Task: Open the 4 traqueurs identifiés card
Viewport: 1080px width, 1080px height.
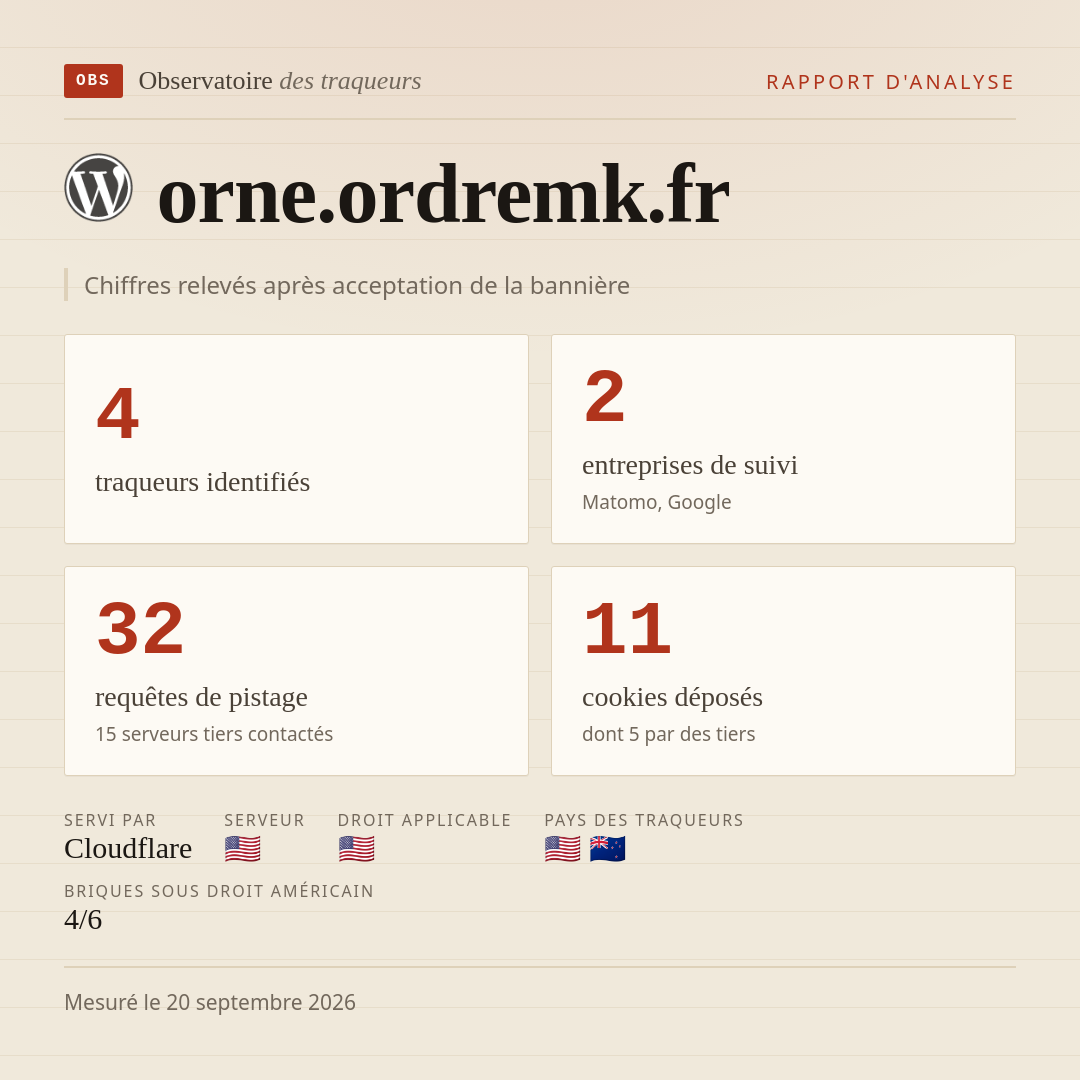Action: (x=296, y=439)
